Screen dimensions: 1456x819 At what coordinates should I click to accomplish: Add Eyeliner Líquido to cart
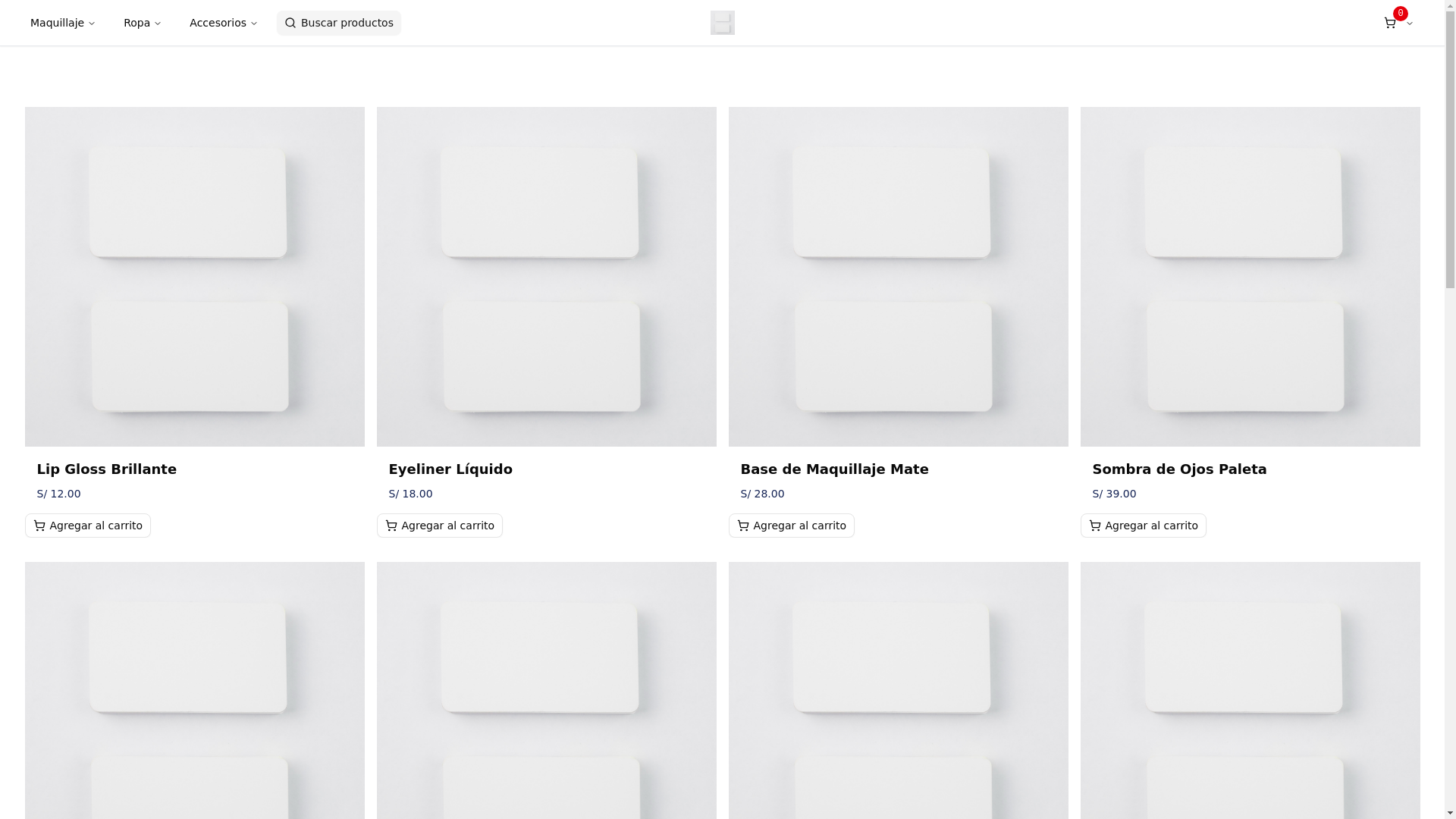440,526
